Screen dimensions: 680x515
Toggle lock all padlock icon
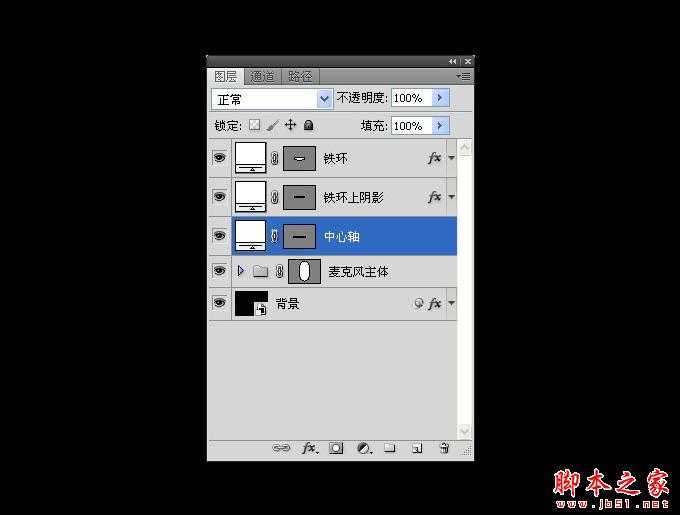pyautogui.click(x=308, y=125)
